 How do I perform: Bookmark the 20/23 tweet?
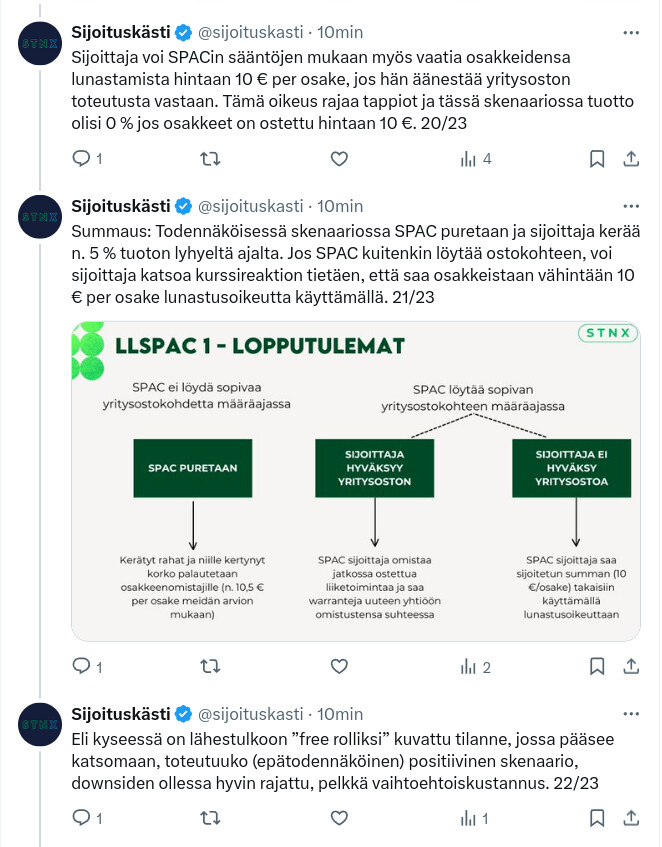[x=596, y=158]
